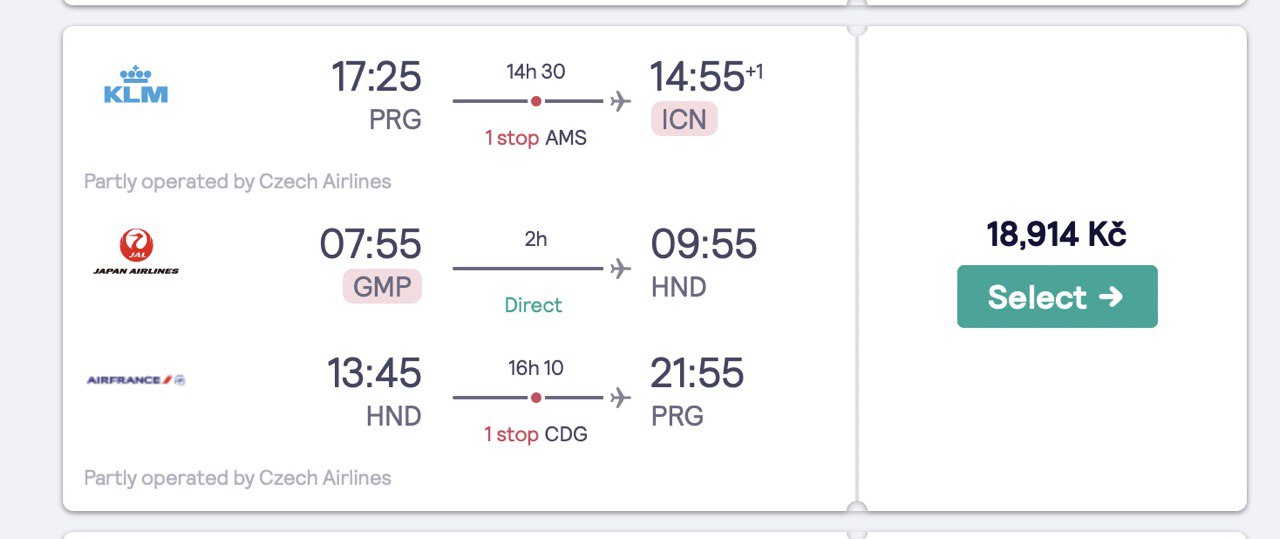This screenshot has height=539, width=1280.
Task: Click the plane icon on the PRG–ICN leg
Action: coord(621,101)
